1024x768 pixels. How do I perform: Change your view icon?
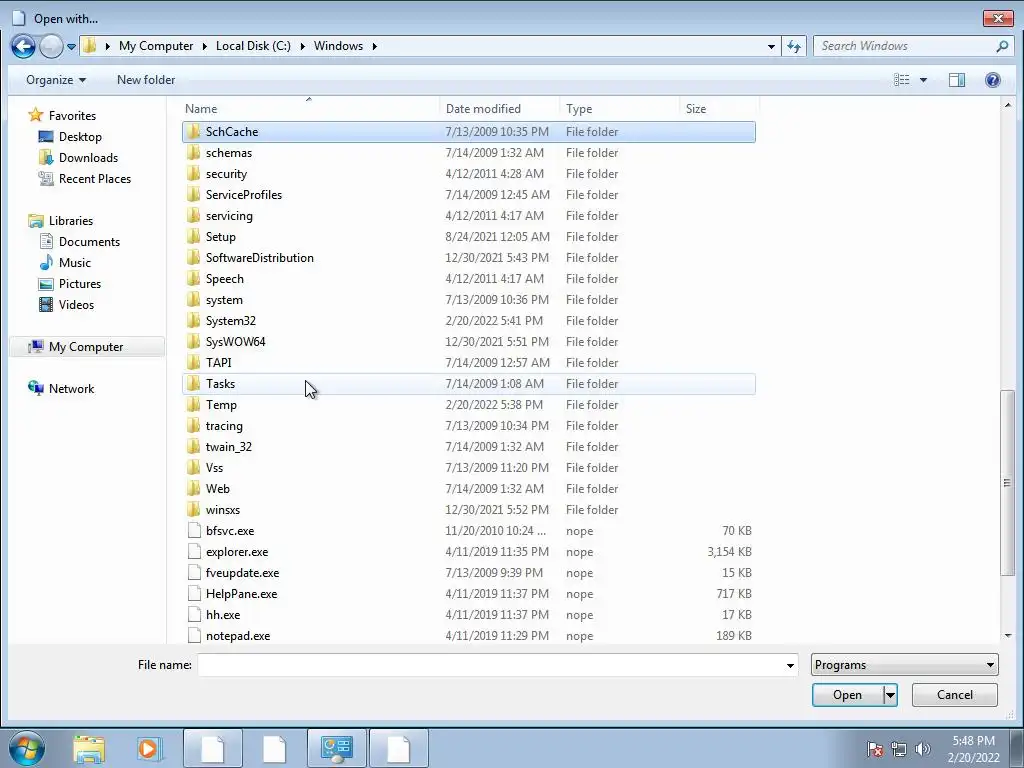click(x=902, y=80)
